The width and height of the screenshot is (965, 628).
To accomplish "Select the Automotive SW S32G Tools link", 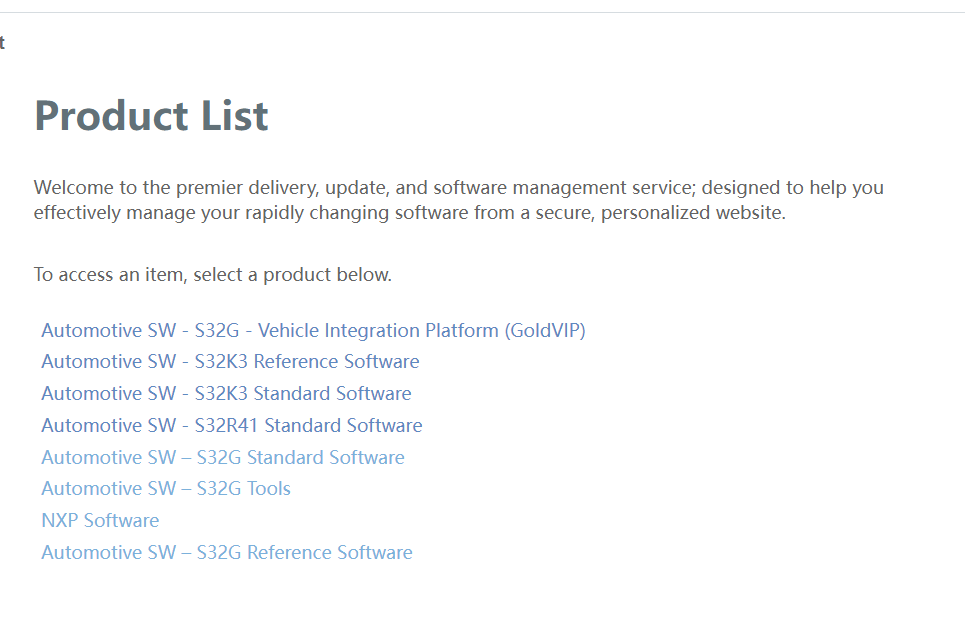I will pyautogui.click(x=166, y=488).
